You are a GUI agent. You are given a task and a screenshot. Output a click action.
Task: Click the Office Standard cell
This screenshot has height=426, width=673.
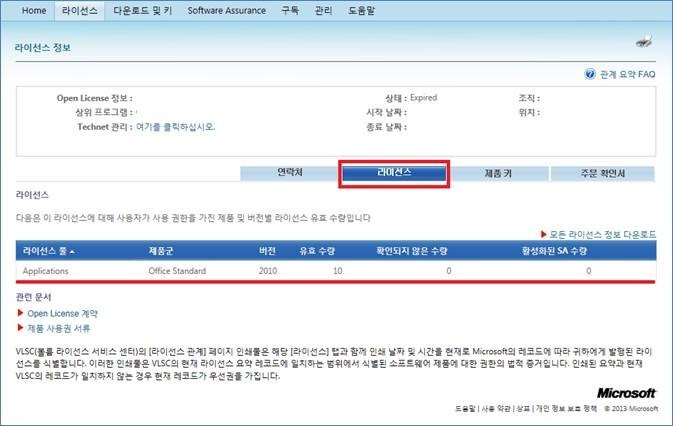(177, 271)
